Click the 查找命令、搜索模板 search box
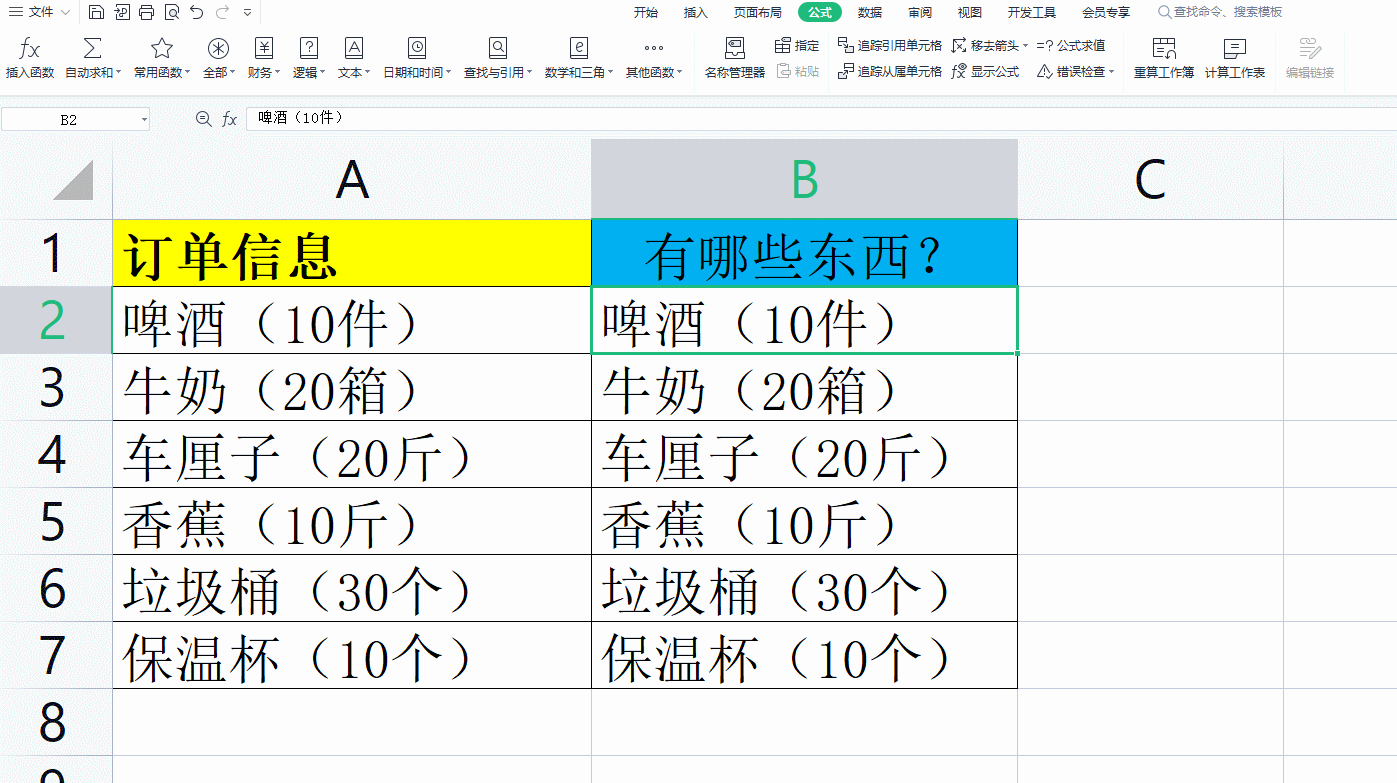Screen dimensions: 1397x783 (1220, 12)
